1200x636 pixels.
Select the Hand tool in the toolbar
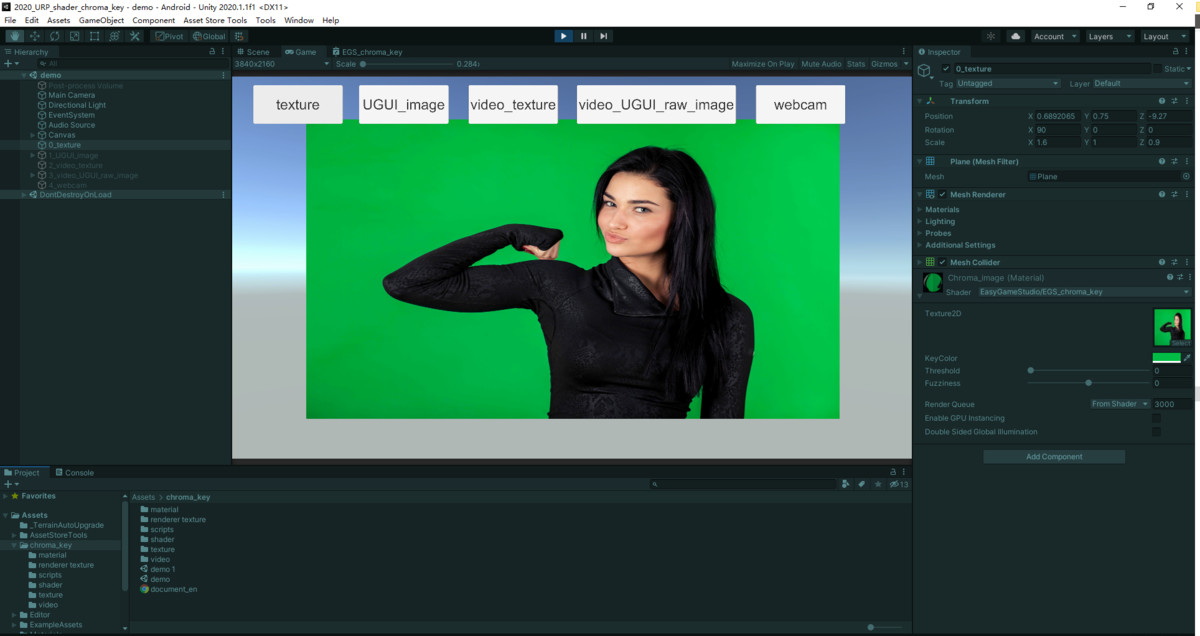pyautogui.click(x=14, y=35)
